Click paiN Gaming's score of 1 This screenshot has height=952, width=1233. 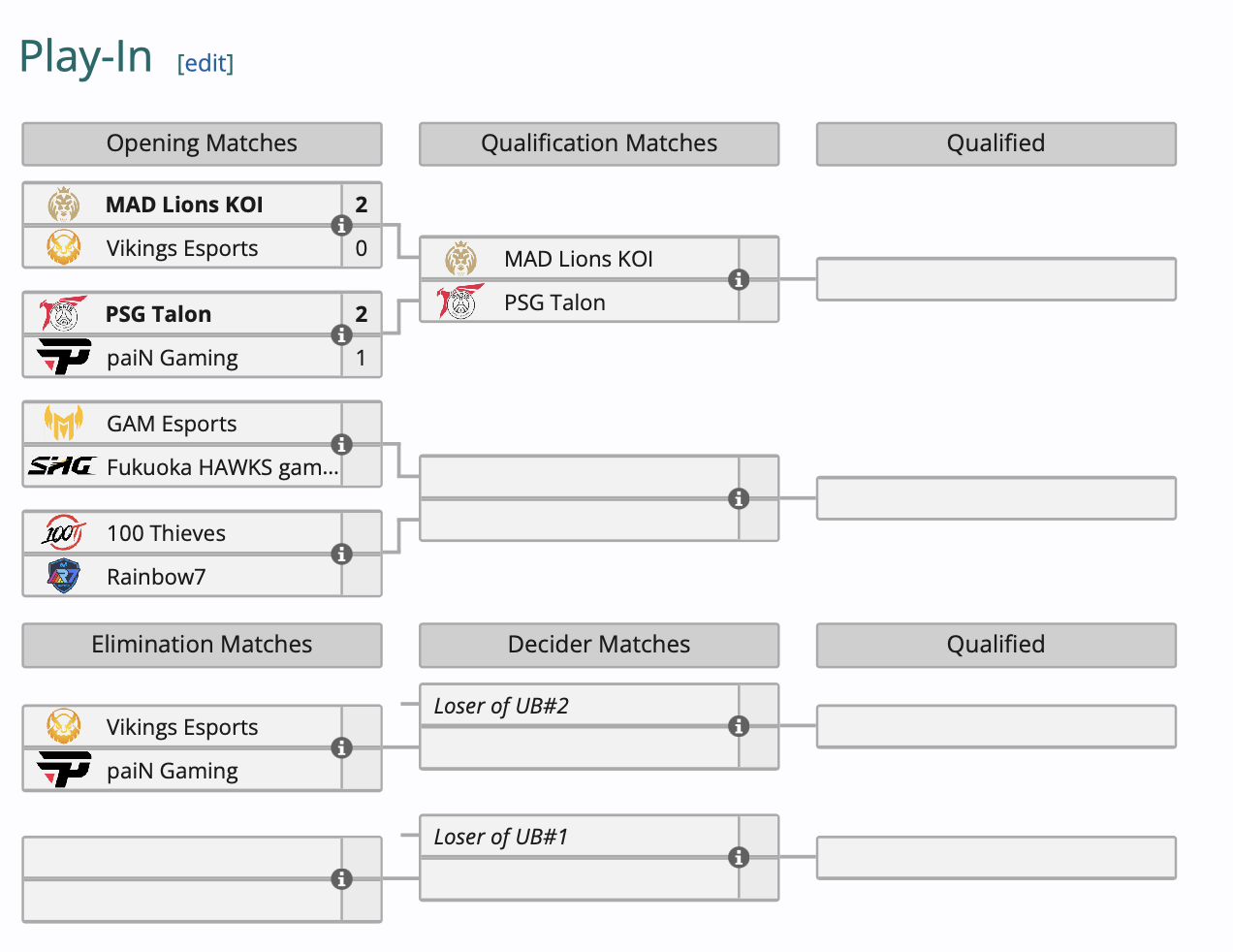(x=362, y=358)
